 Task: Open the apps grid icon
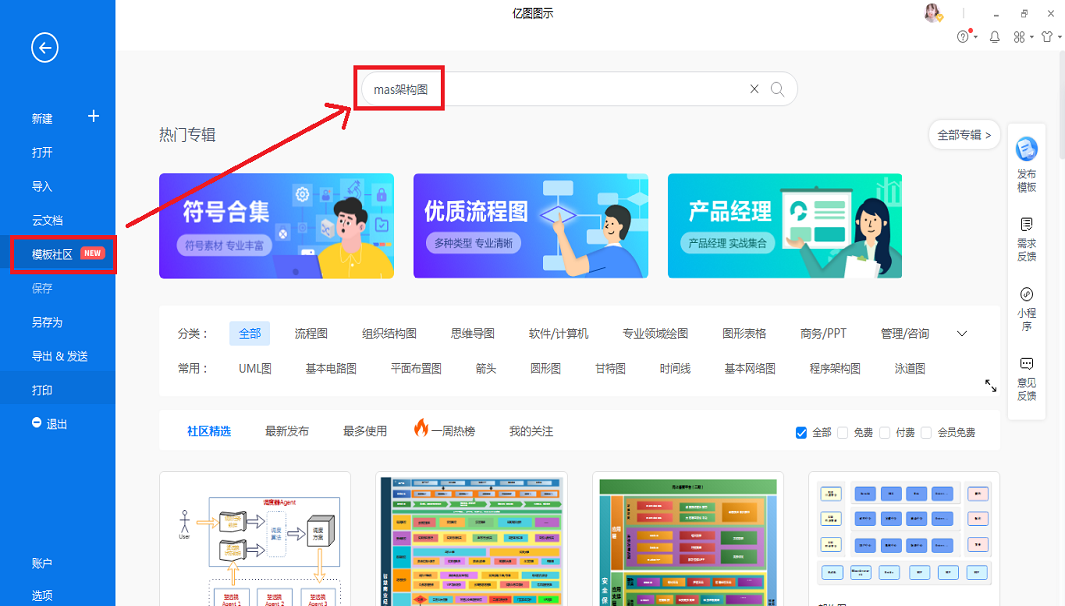point(1019,37)
